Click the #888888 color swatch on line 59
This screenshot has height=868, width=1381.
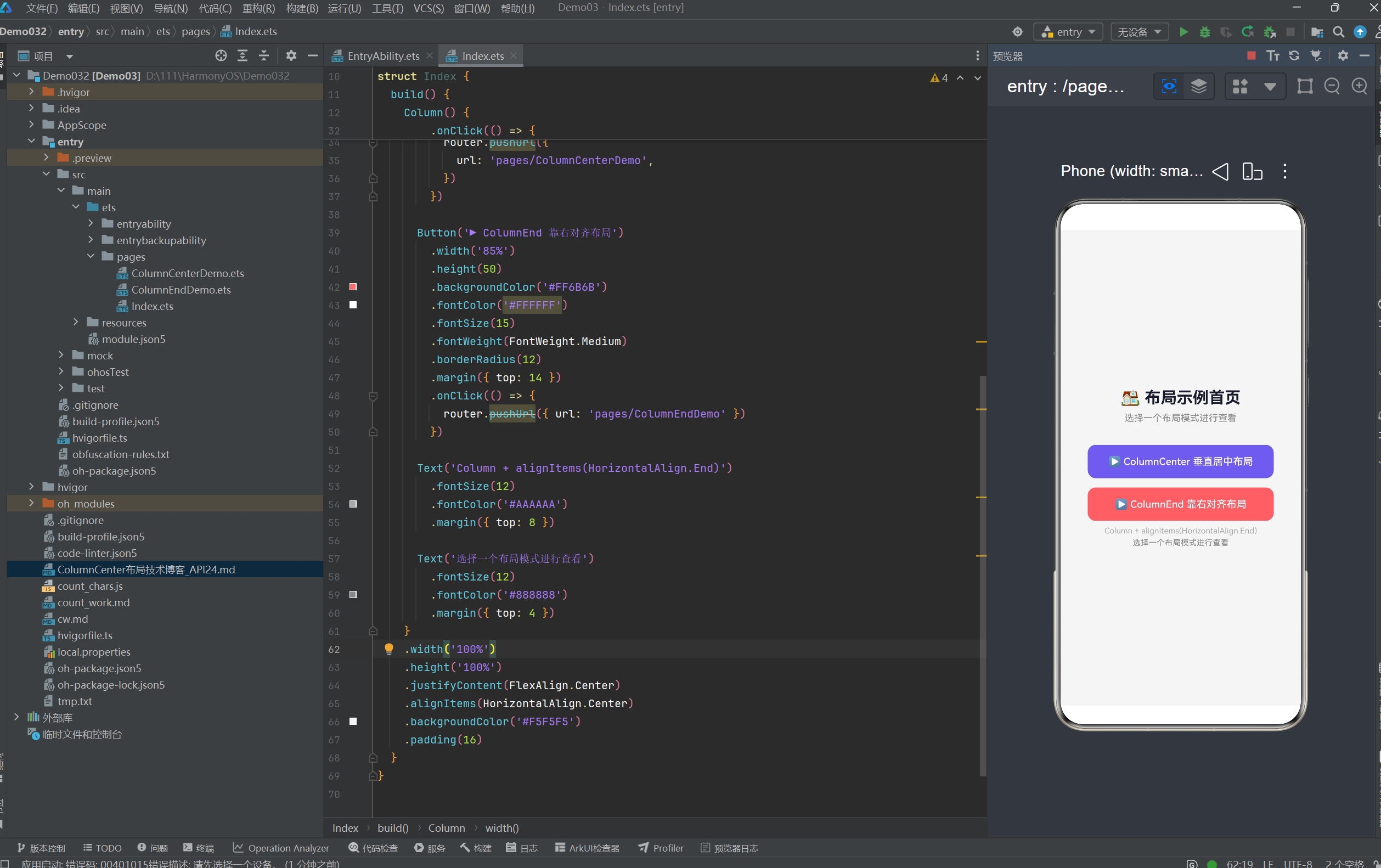coord(353,594)
